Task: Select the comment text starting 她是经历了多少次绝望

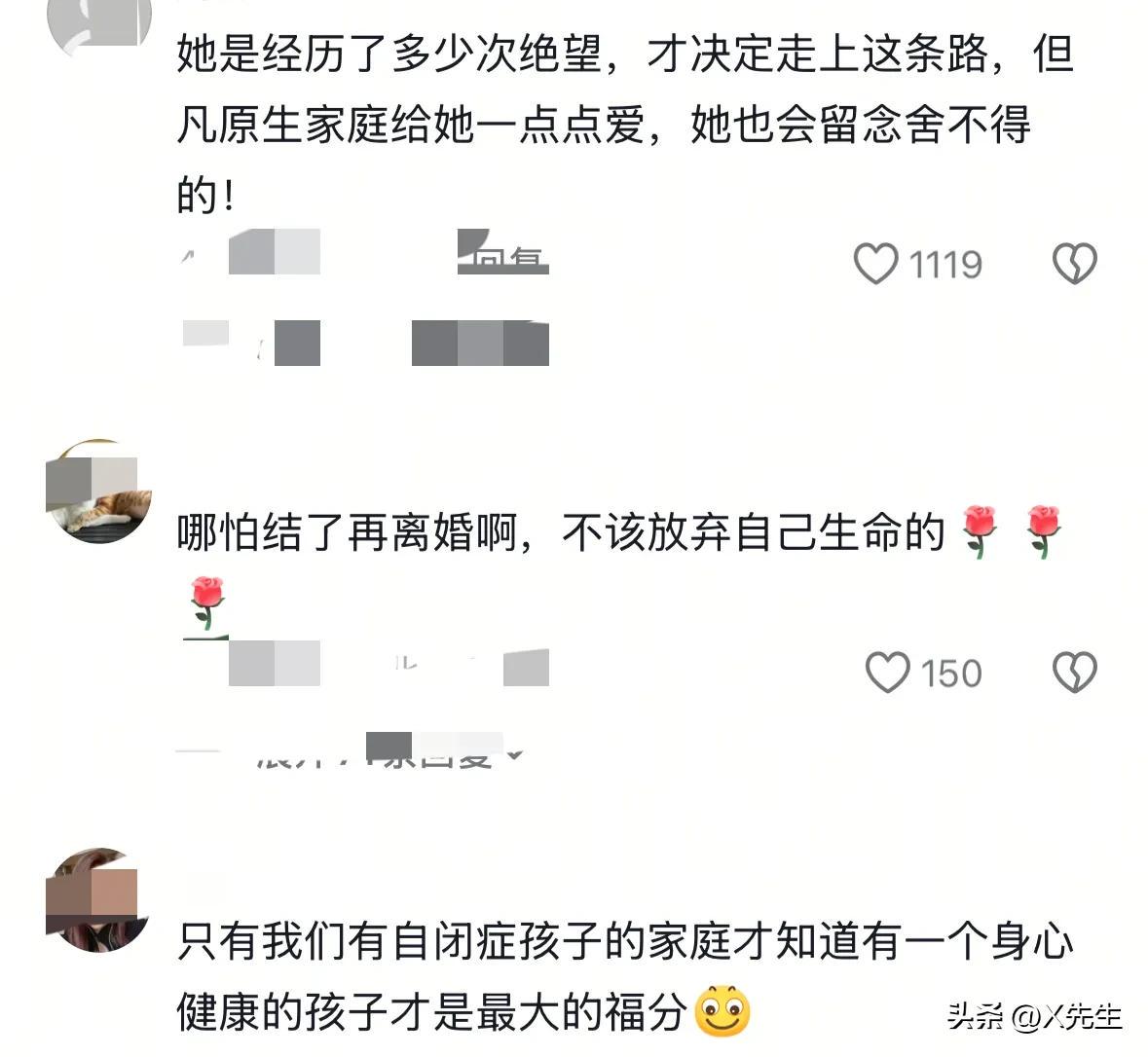Action: pyautogui.click(x=624, y=123)
